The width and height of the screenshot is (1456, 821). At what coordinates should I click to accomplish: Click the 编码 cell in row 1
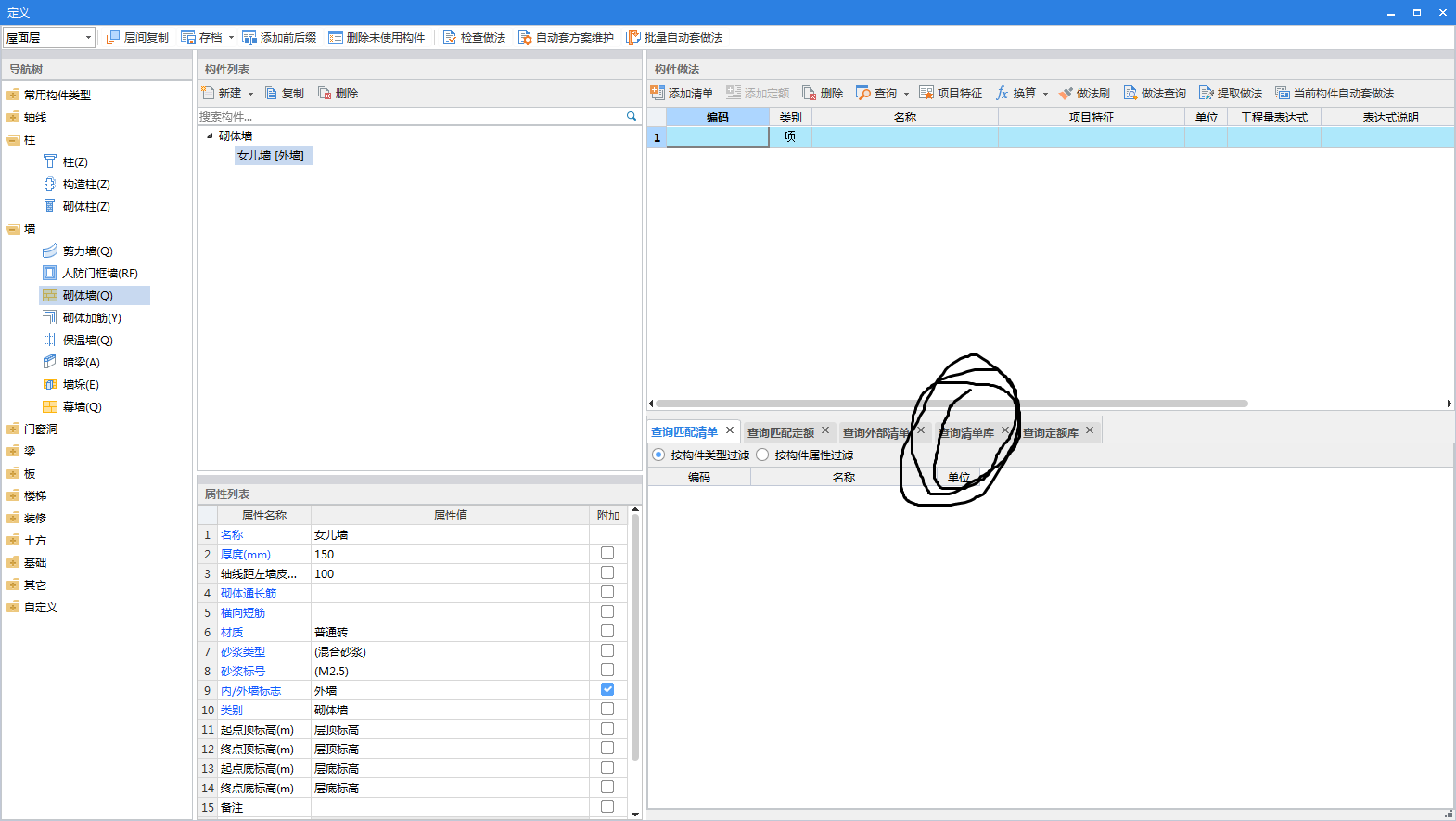click(x=718, y=136)
